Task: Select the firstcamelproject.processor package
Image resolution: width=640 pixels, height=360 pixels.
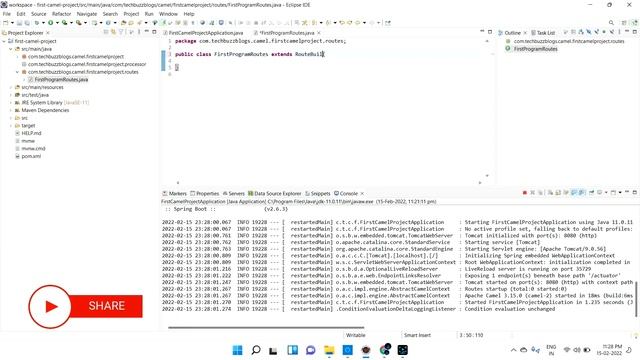Action: (x=87, y=64)
